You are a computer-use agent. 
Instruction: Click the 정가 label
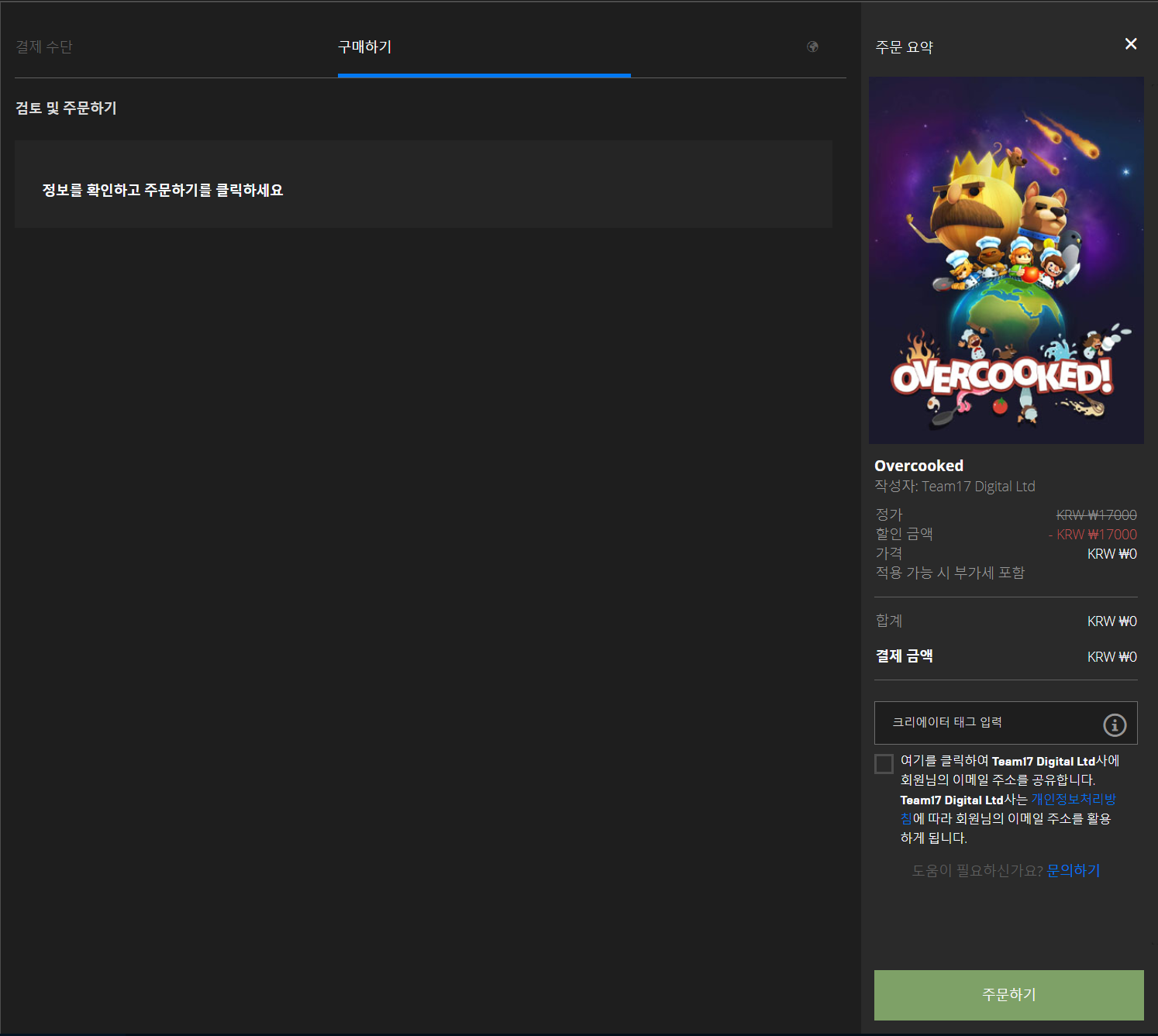coord(889,515)
